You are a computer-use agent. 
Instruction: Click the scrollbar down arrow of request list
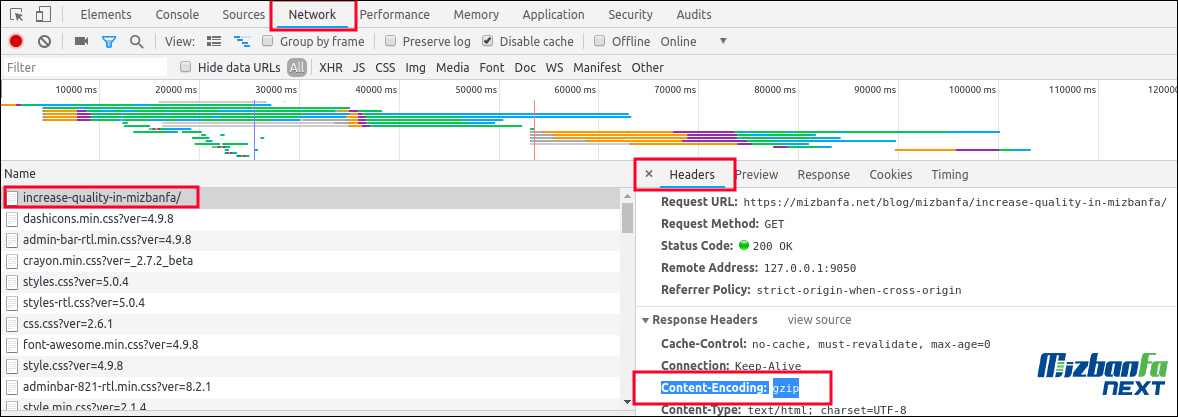tap(627, 403)
